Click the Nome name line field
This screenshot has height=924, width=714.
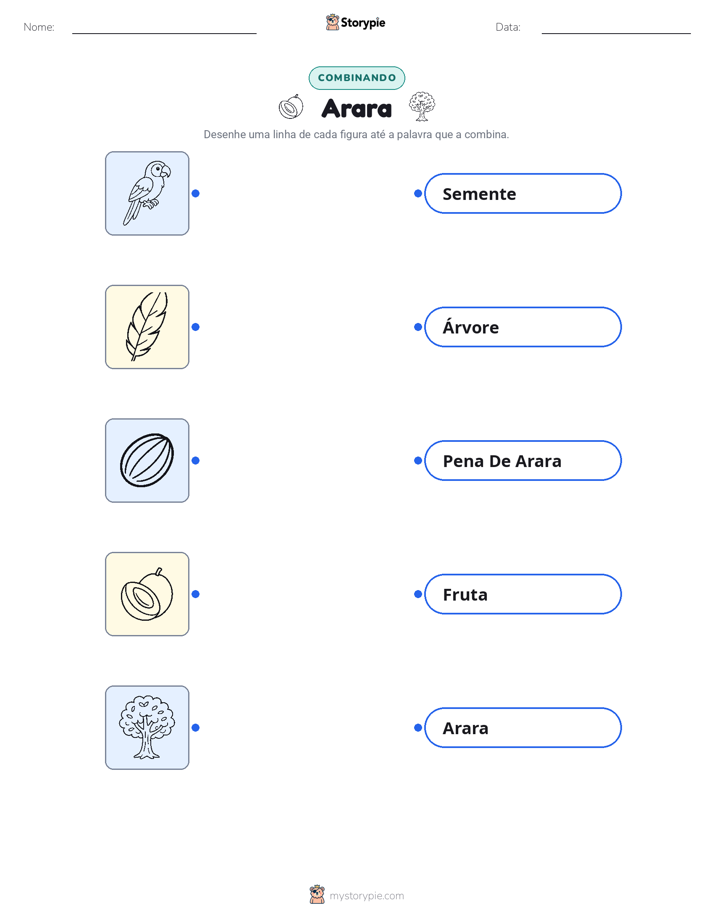164,27
